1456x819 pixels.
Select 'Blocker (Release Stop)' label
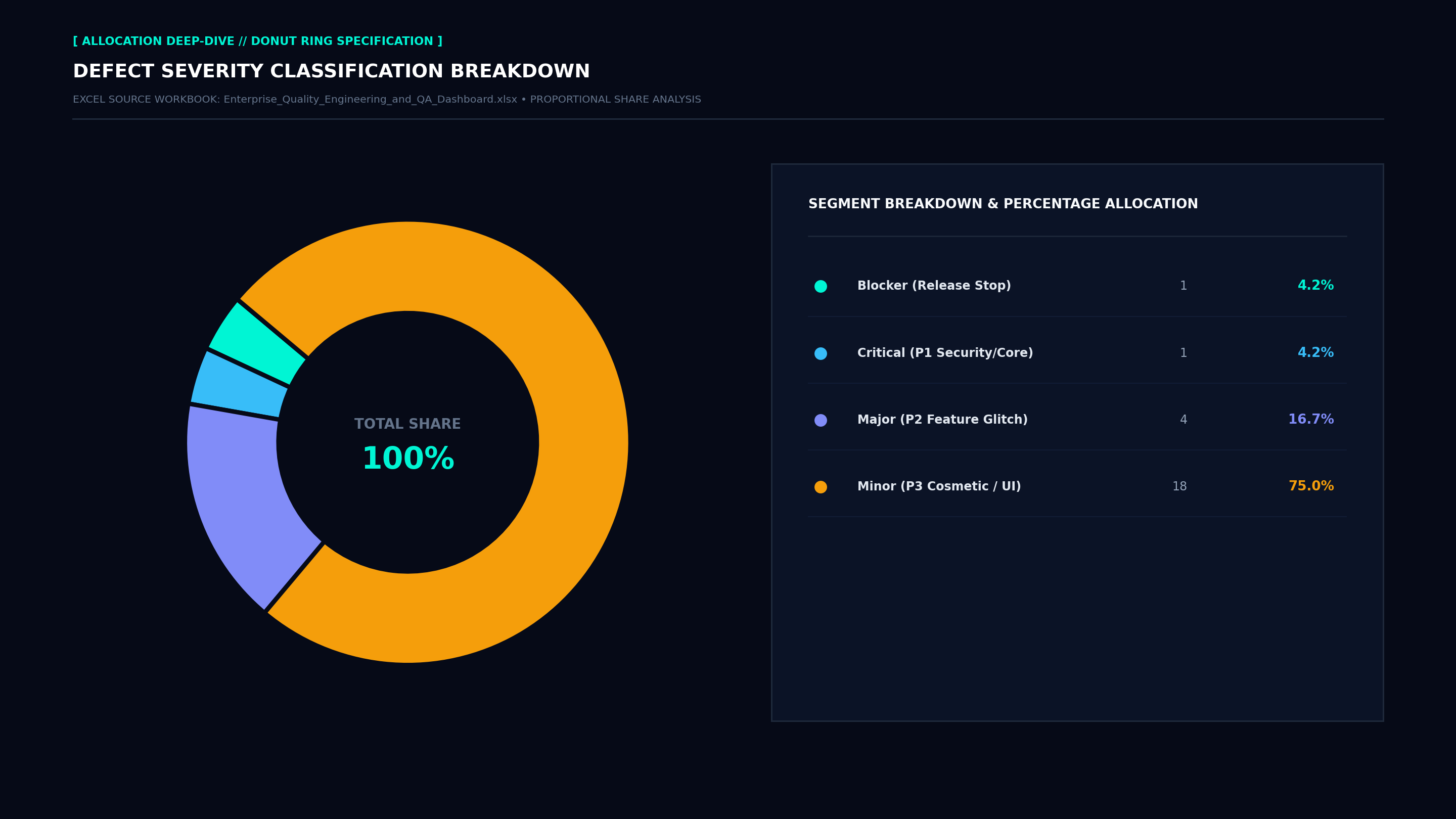pos(934,286)
